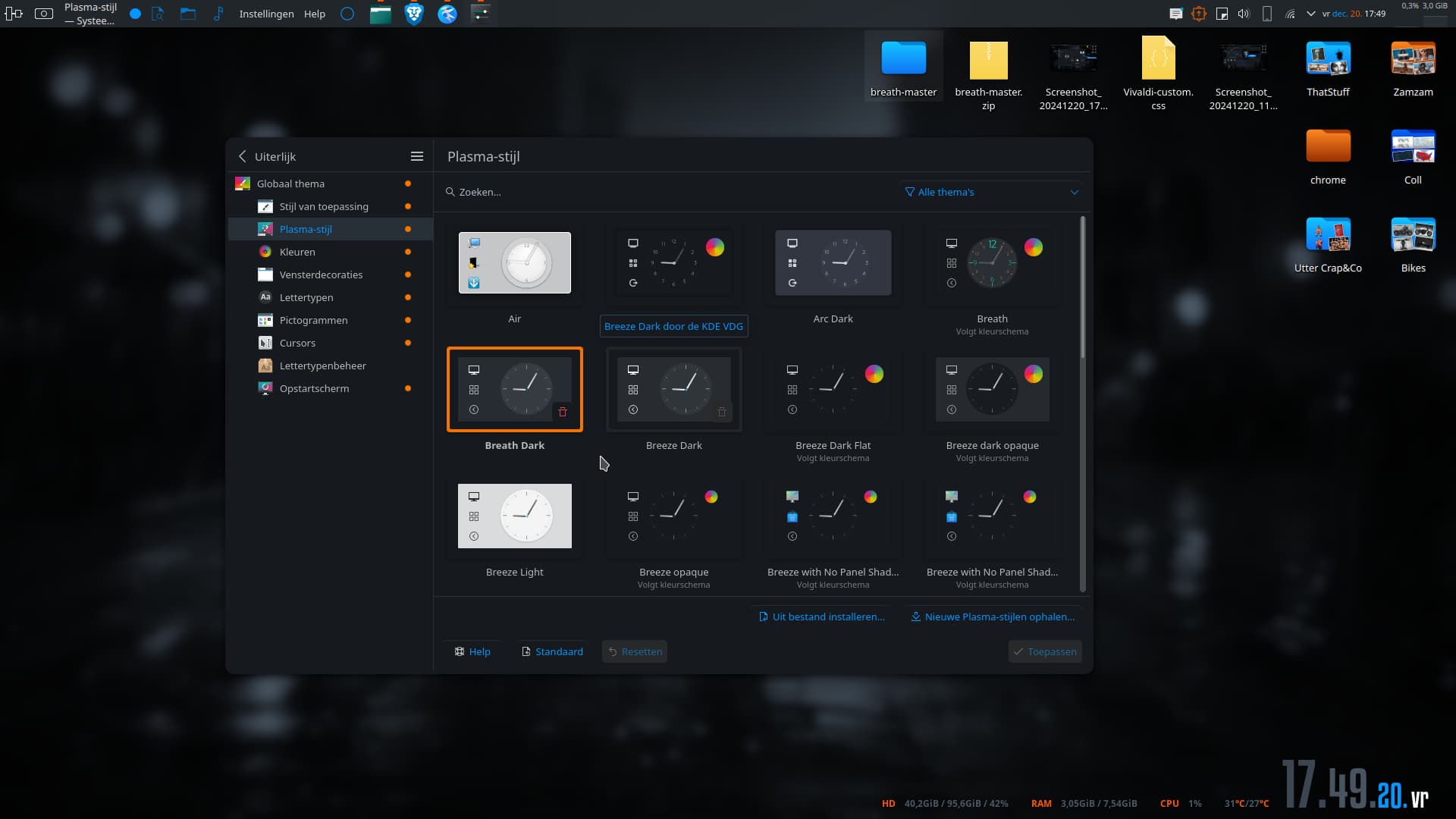Open the Wi-Fi network tray icon
Image resolution: width=1456 pixels, height=819 pixels.
tap(1290, 14)
